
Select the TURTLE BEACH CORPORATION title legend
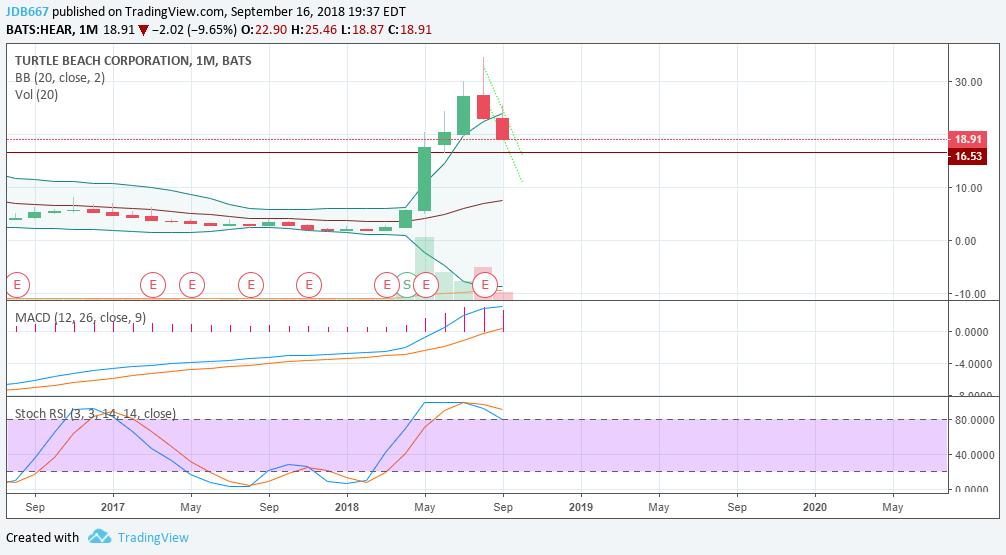133,60
